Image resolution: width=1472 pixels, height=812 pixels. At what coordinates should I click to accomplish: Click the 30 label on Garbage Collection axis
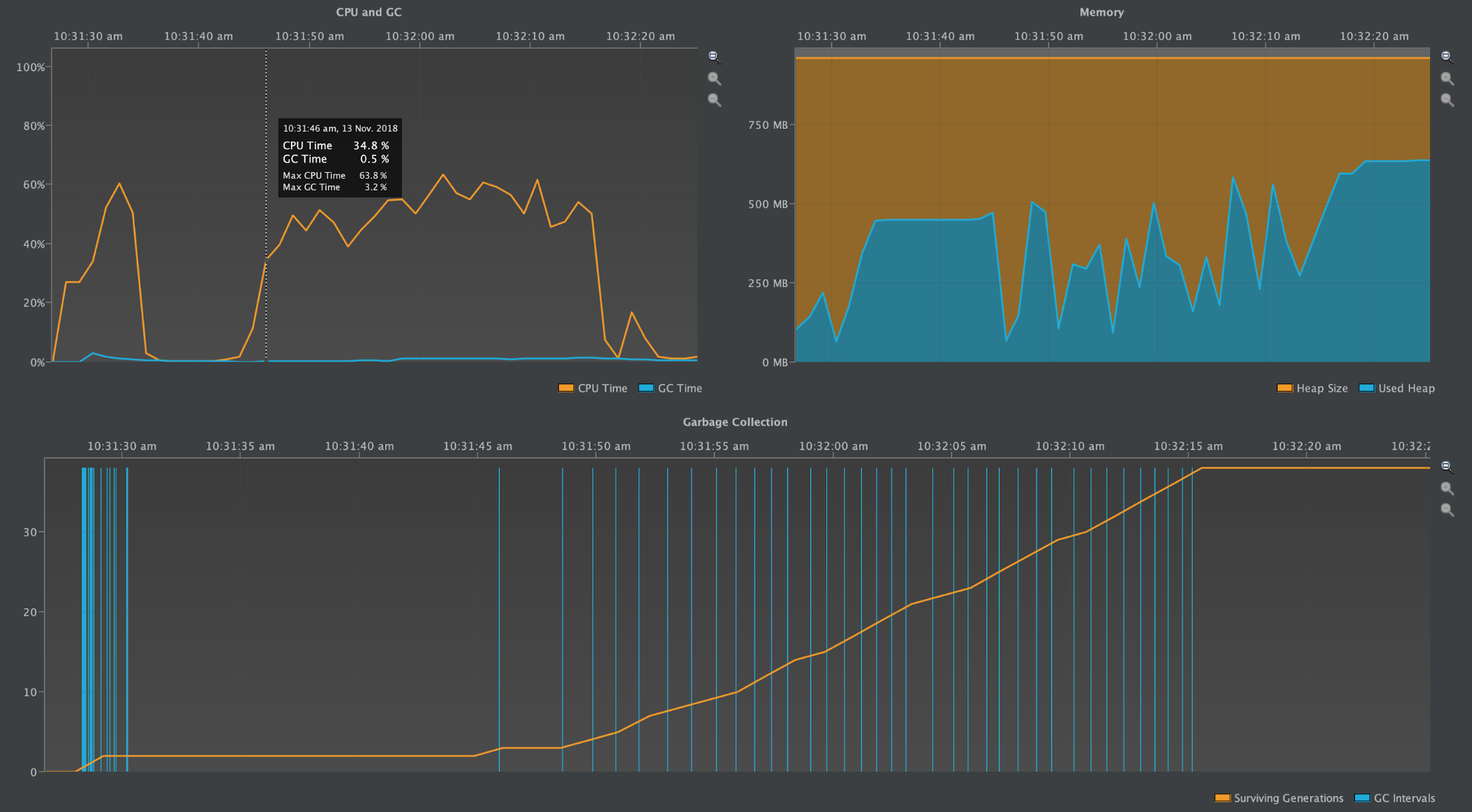pos(30,532)
